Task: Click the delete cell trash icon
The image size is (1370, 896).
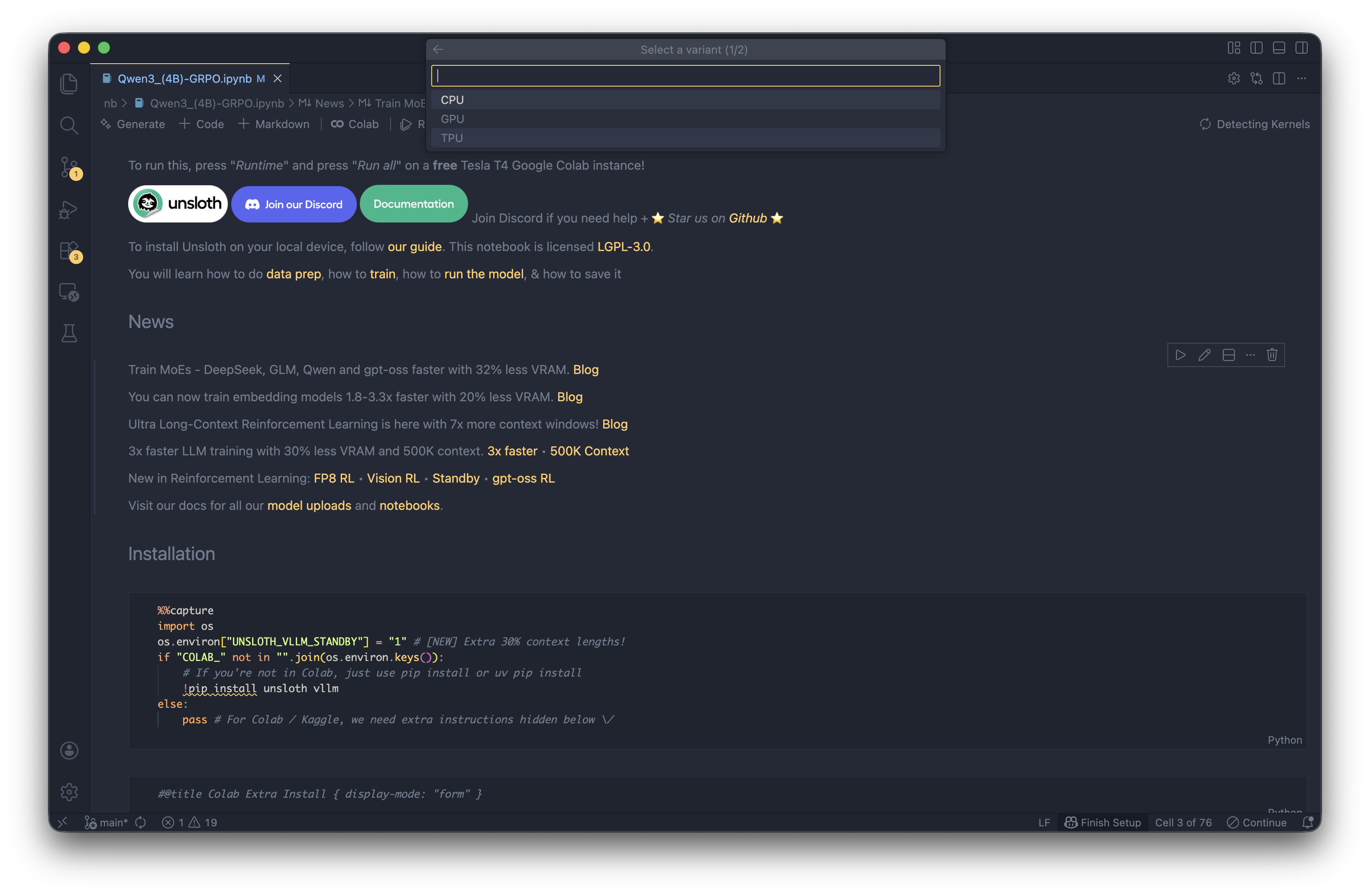Action: pos(1272,355)
